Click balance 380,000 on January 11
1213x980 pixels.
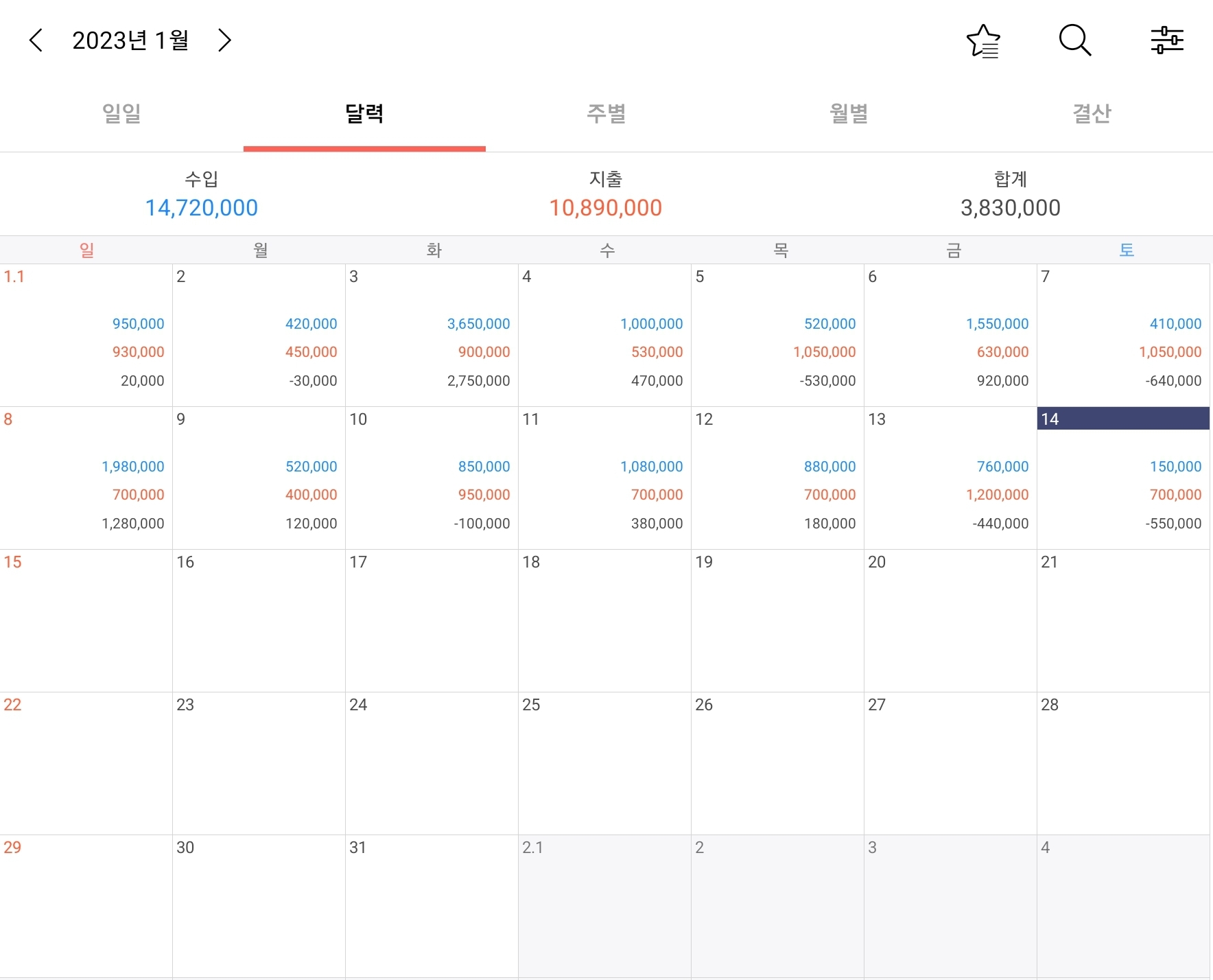click(x=657, y=524)
